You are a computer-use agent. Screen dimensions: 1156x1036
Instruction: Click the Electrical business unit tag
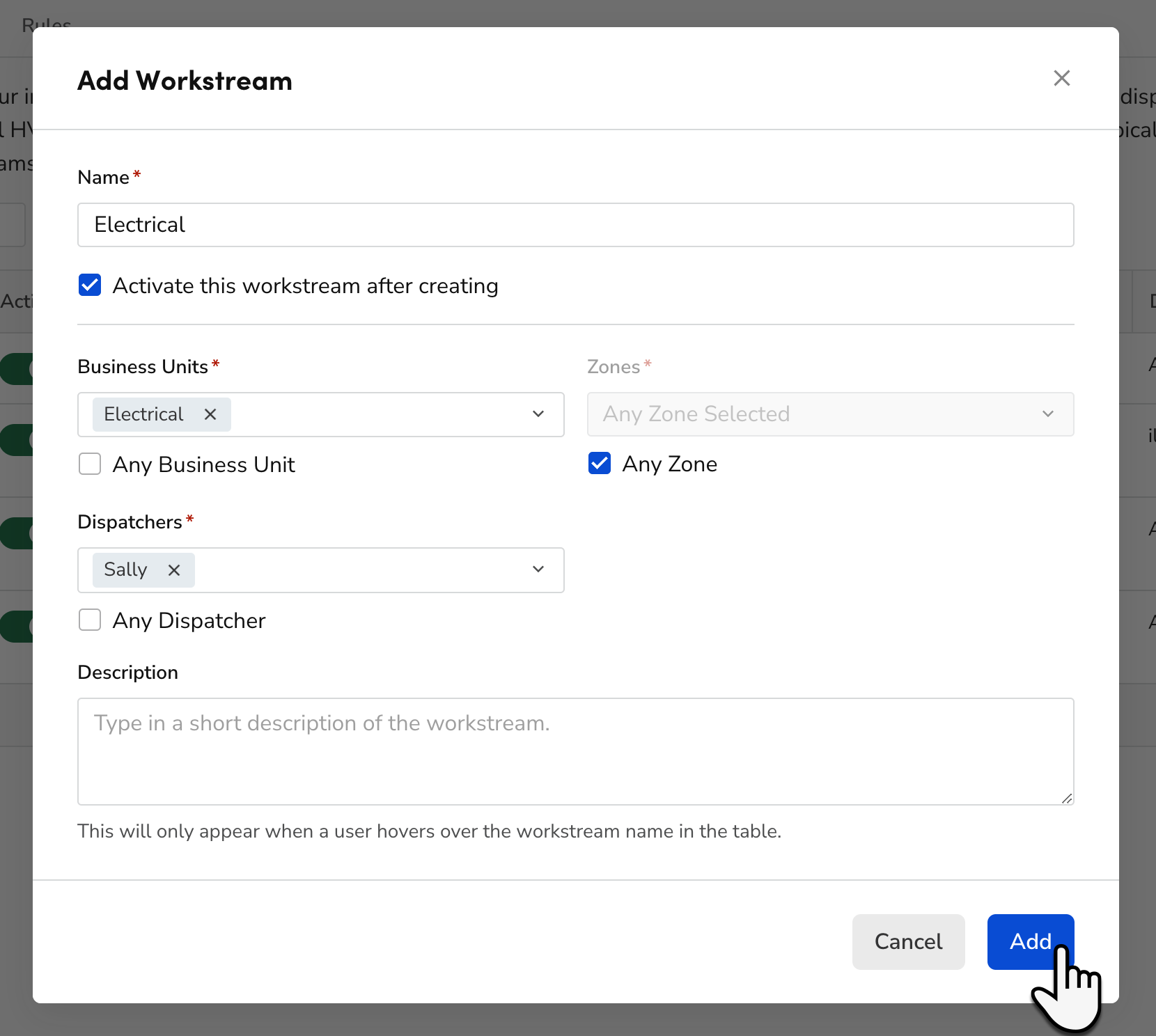pos(162,414)
